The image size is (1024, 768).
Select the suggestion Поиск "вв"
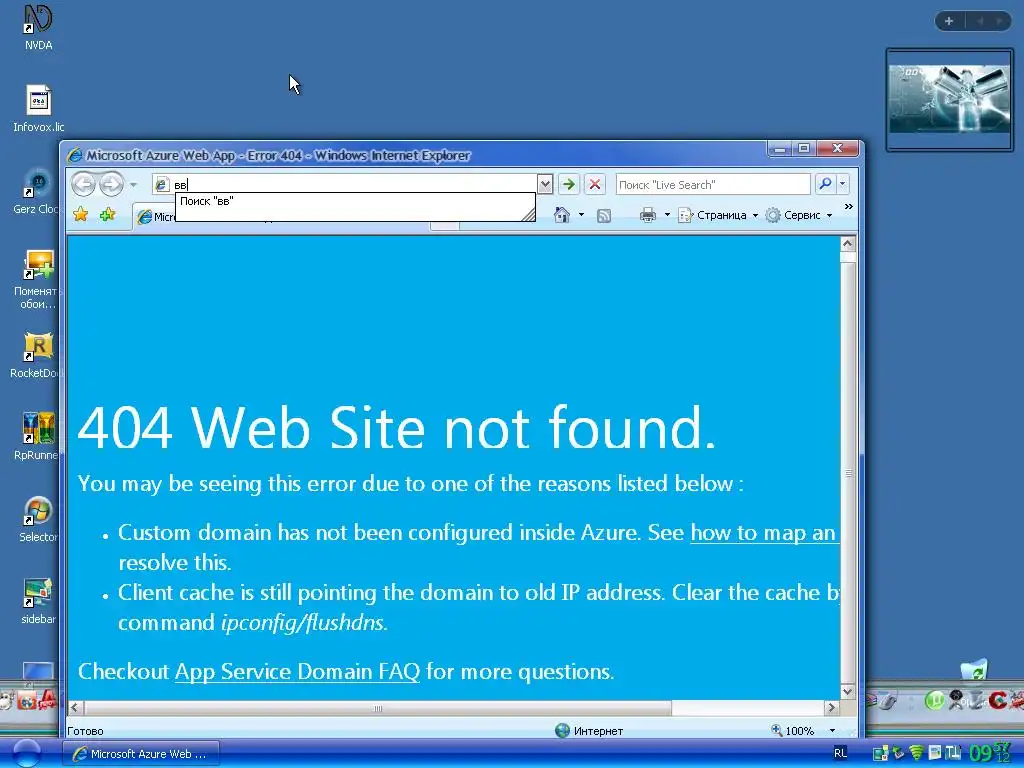(355, 201)
